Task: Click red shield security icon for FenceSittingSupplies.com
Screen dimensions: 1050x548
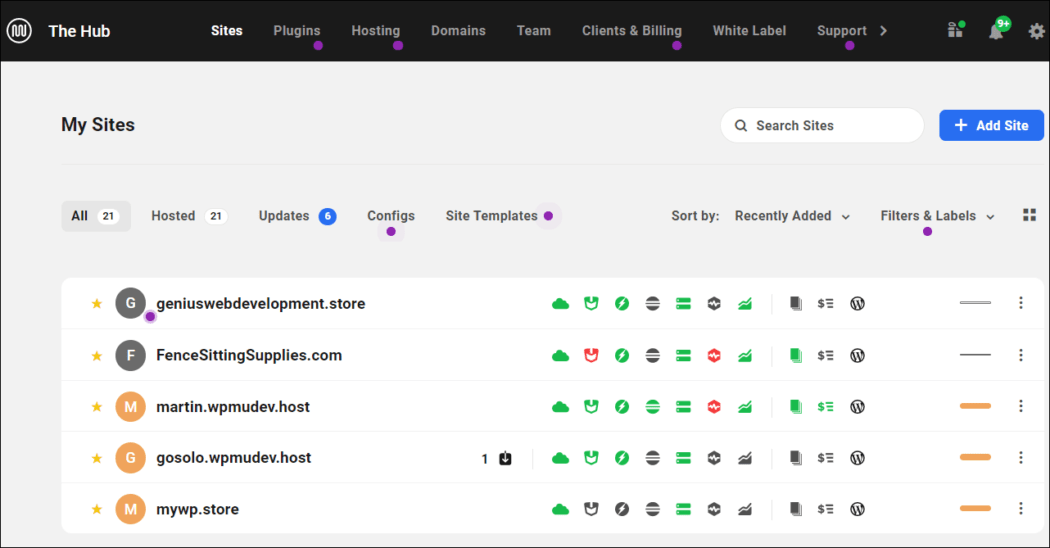Action: click(x=591, y=355)
